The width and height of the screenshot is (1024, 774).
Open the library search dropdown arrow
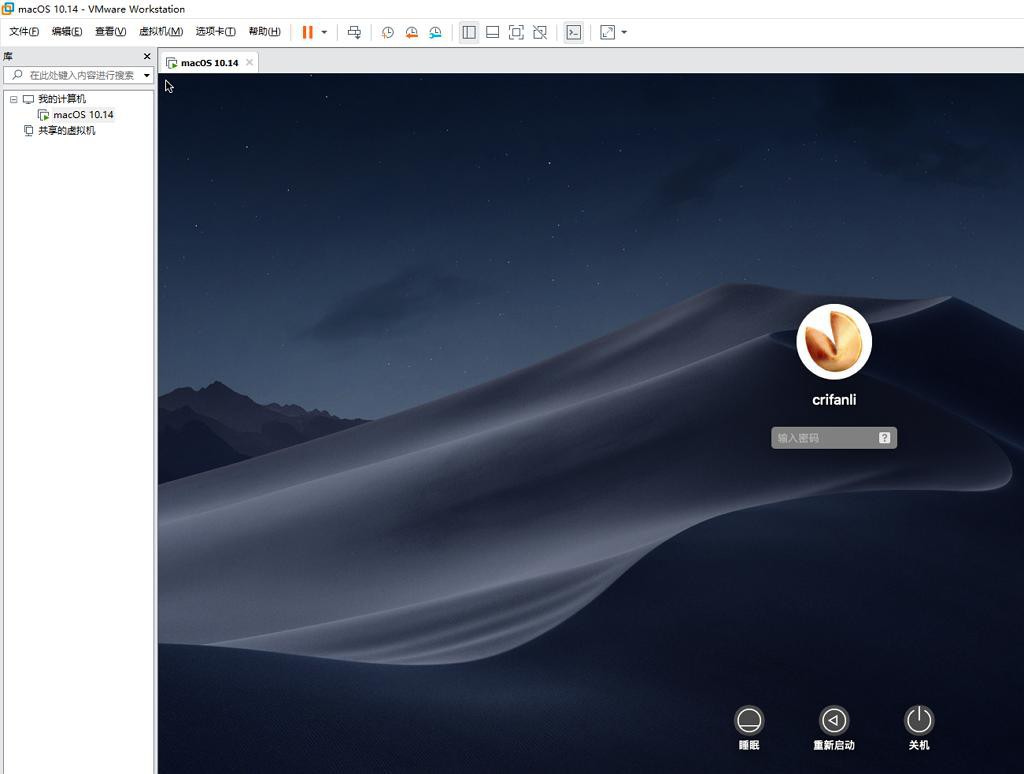click(x=147, y=75)
